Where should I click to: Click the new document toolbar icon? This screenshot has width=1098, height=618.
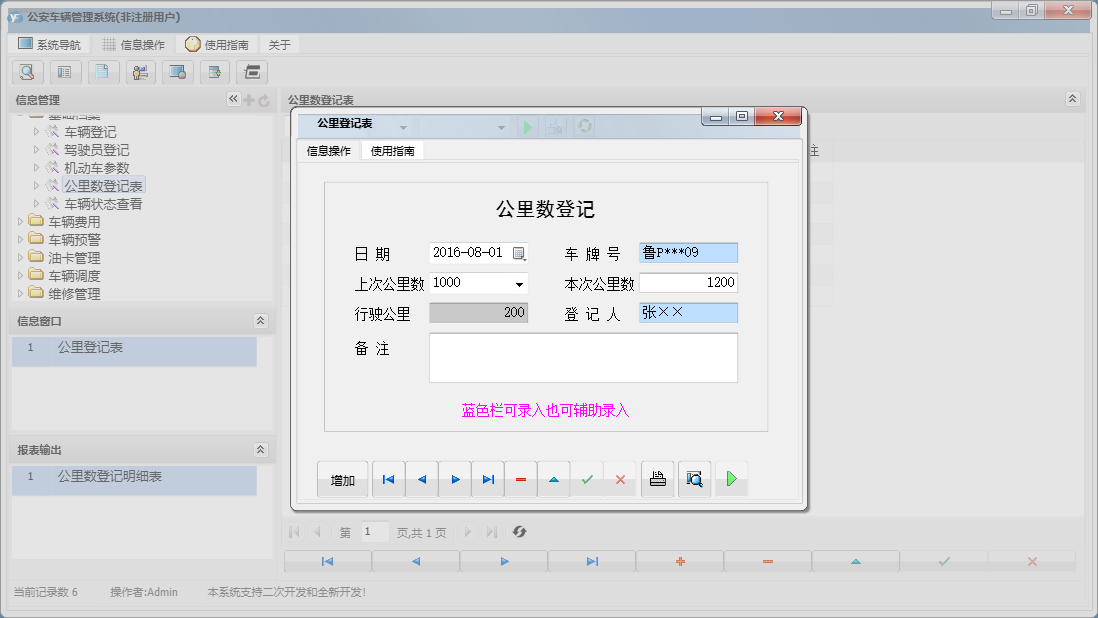click(x=103, y=72)
